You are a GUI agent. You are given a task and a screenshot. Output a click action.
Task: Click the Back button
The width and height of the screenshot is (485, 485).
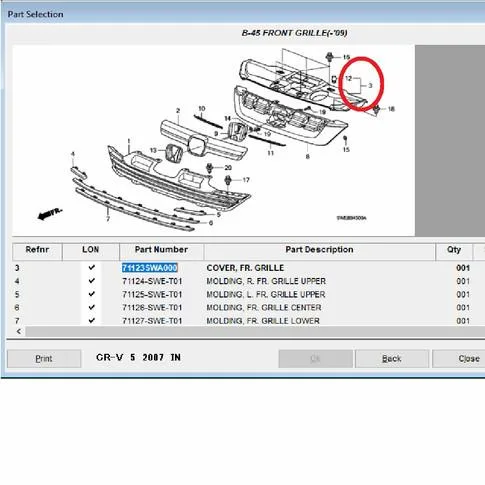tap(392, 359)
